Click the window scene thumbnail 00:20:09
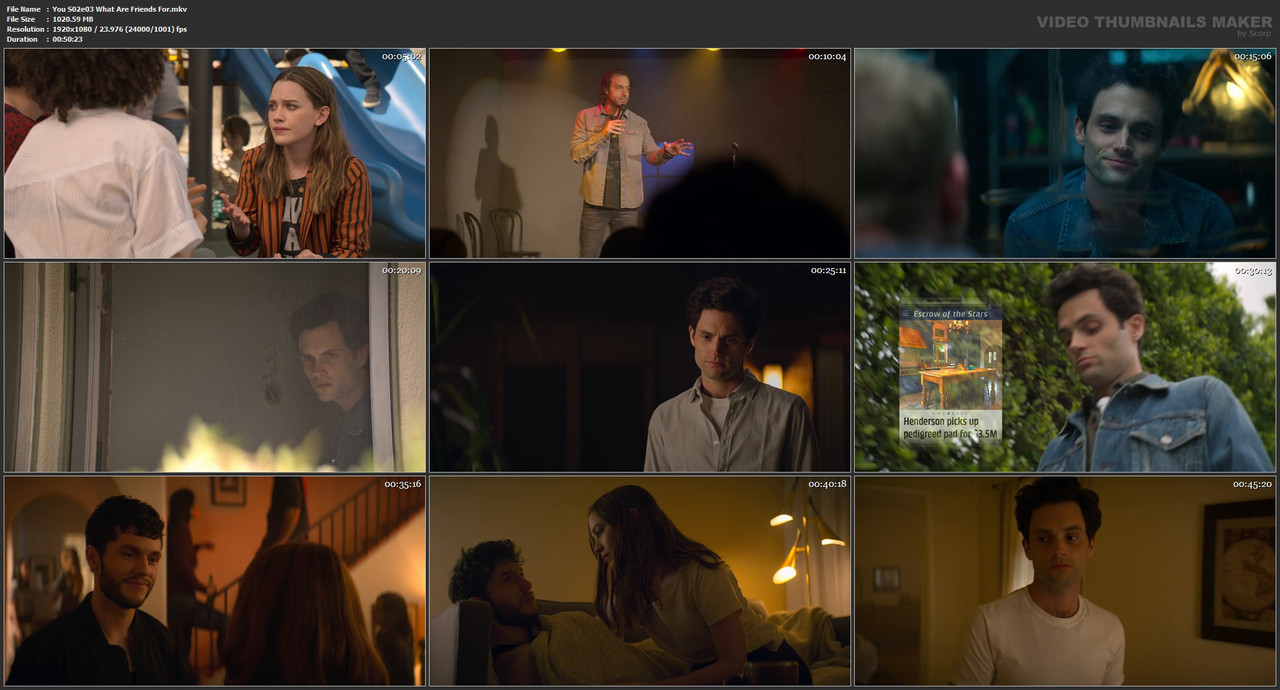The image size is (1280, 690). pyautogui.click(x=215, y=367)
